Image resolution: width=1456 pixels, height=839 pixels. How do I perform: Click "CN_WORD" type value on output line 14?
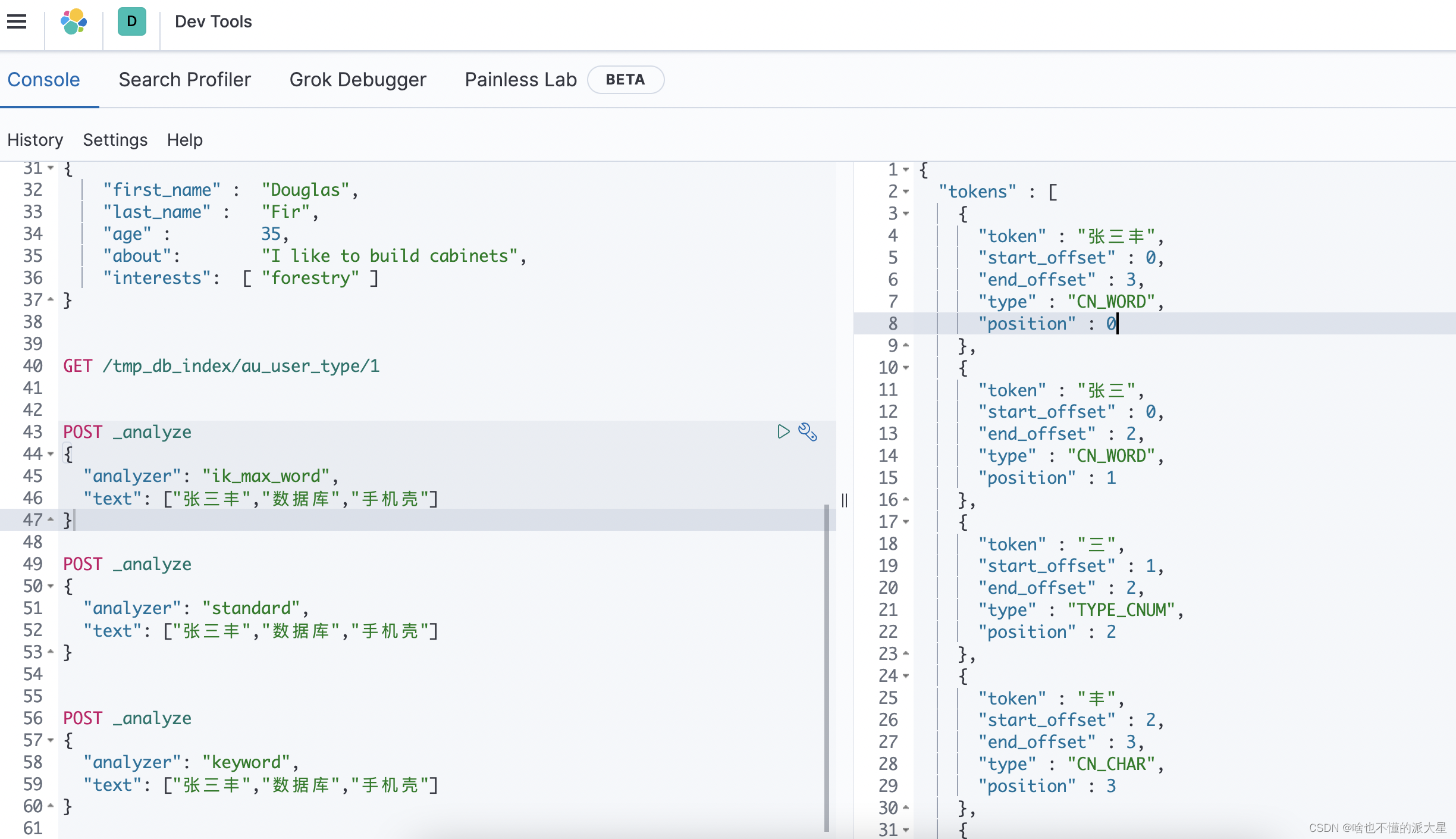coord(1112,455)
